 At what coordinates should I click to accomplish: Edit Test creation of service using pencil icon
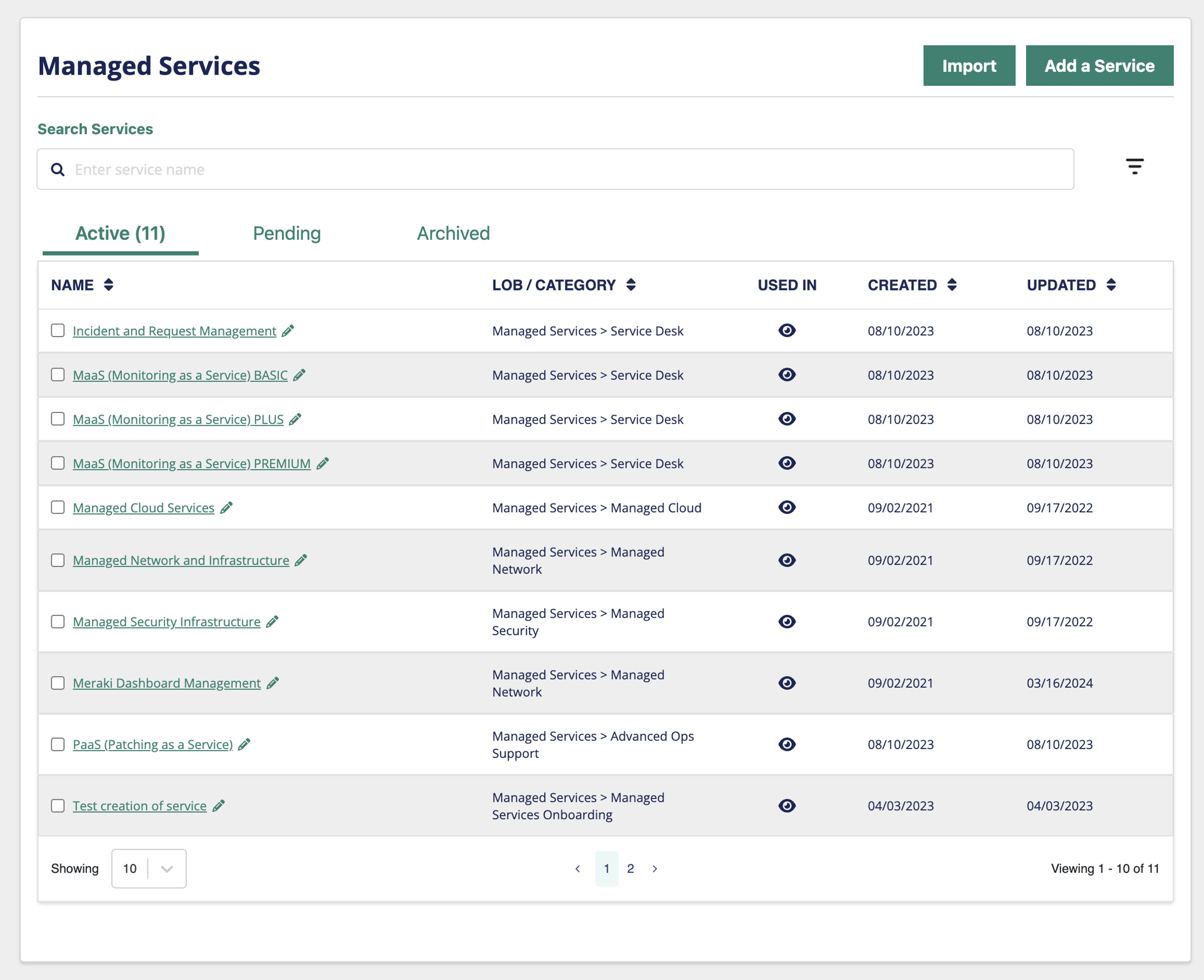coord(219,806)
